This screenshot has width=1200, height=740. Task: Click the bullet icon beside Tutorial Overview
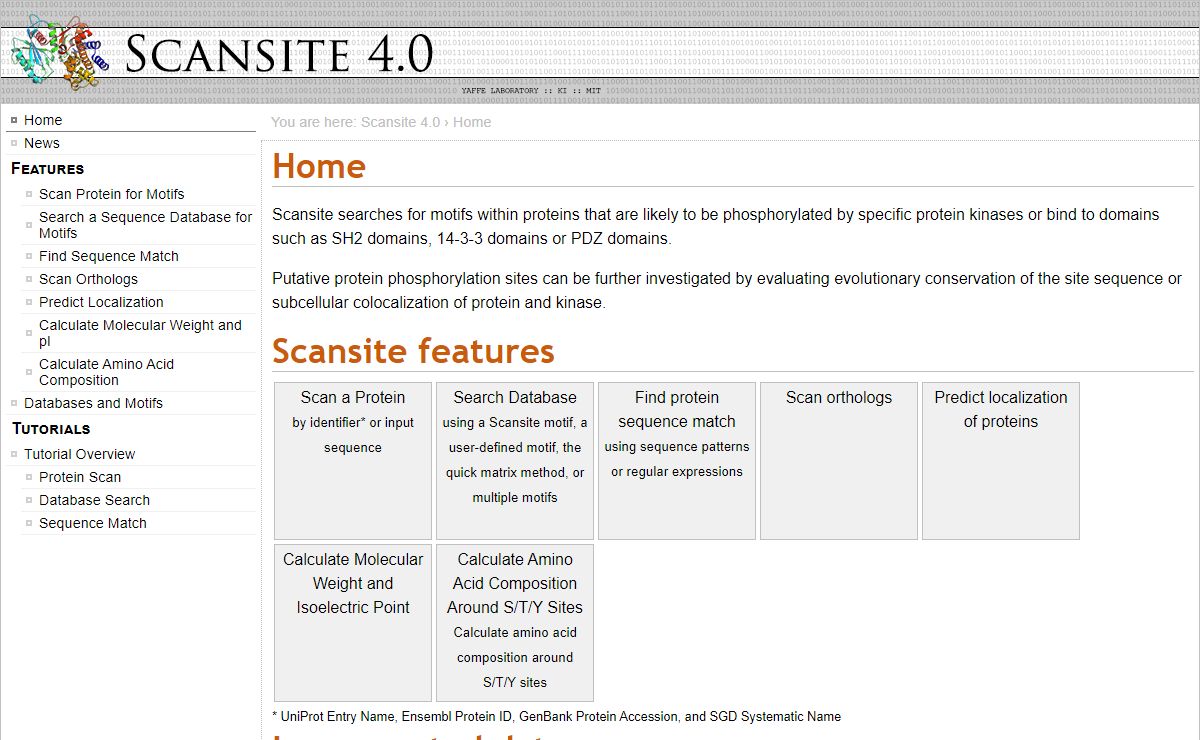[14, 454]
